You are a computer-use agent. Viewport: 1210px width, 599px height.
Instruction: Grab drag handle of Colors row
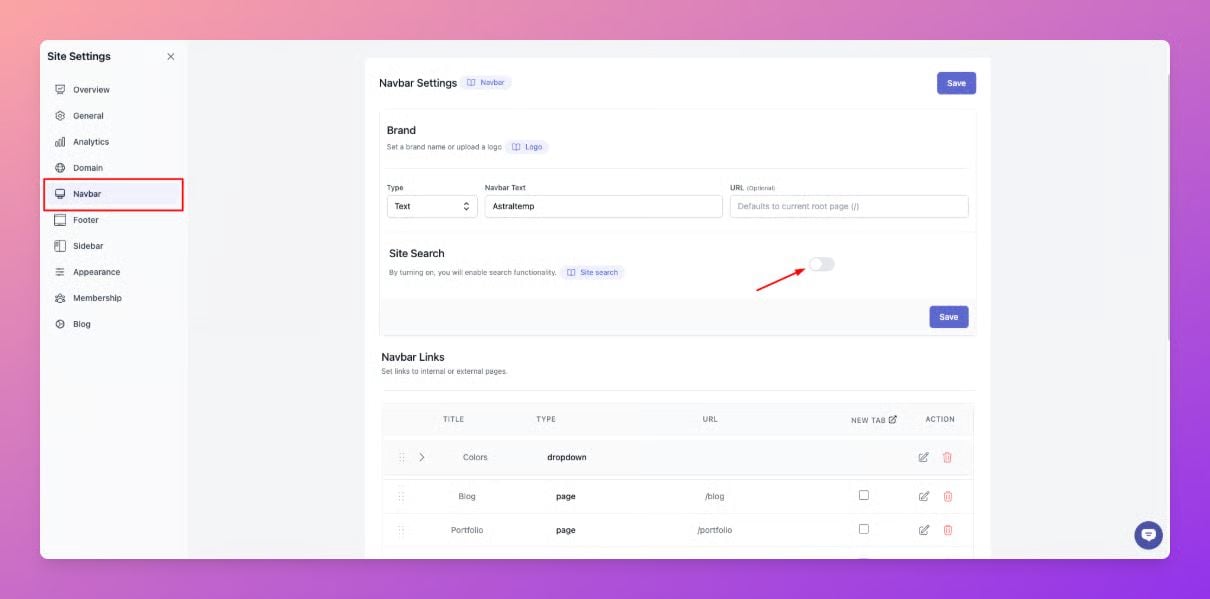click(401, 457)
